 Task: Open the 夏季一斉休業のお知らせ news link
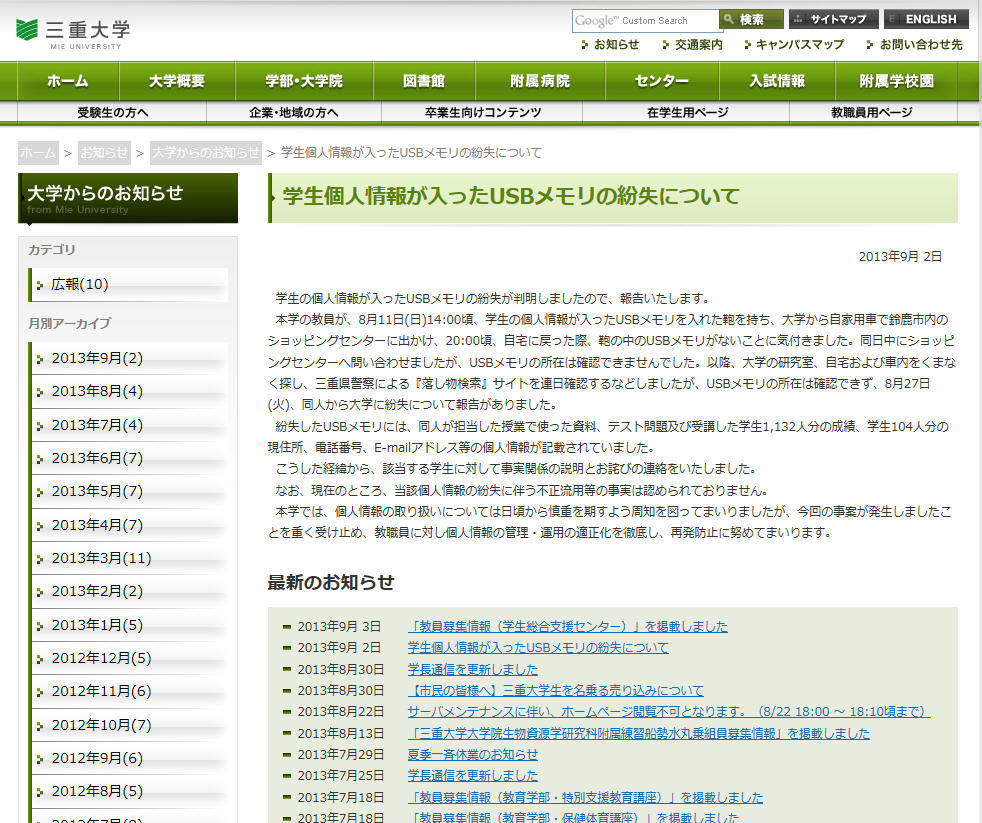[x=472, y=755]
